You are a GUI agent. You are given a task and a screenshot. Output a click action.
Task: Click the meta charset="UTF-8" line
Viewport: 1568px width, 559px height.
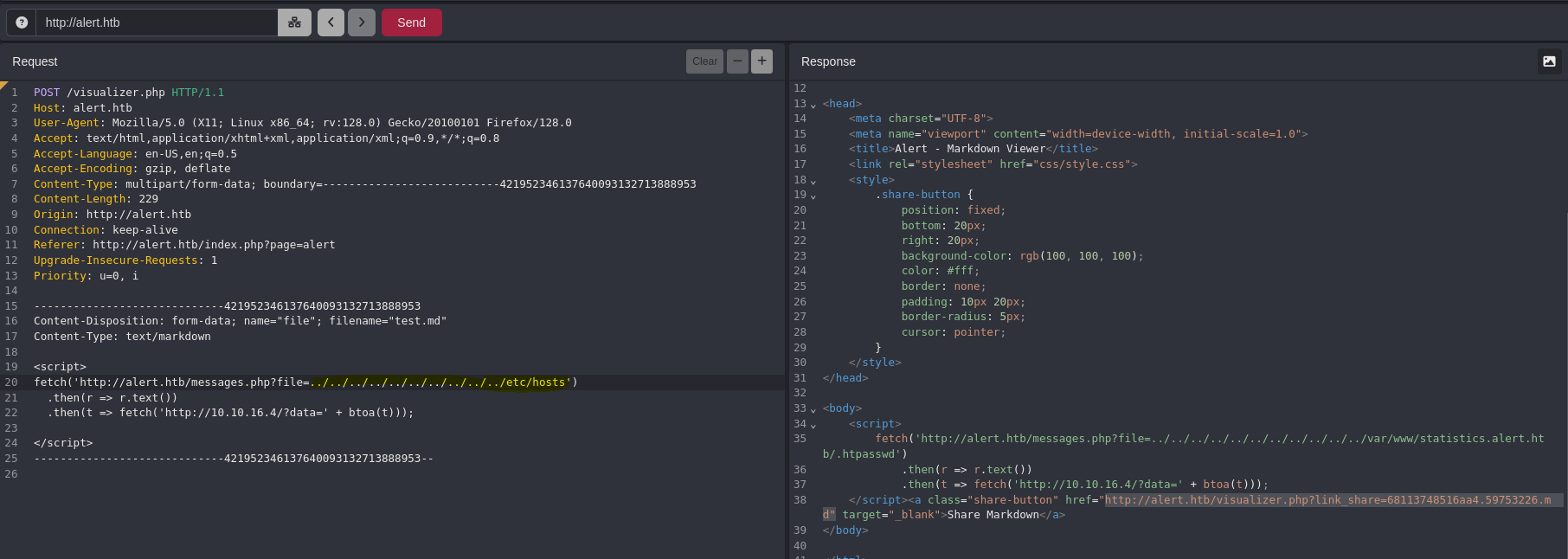(x=921, y=119)
